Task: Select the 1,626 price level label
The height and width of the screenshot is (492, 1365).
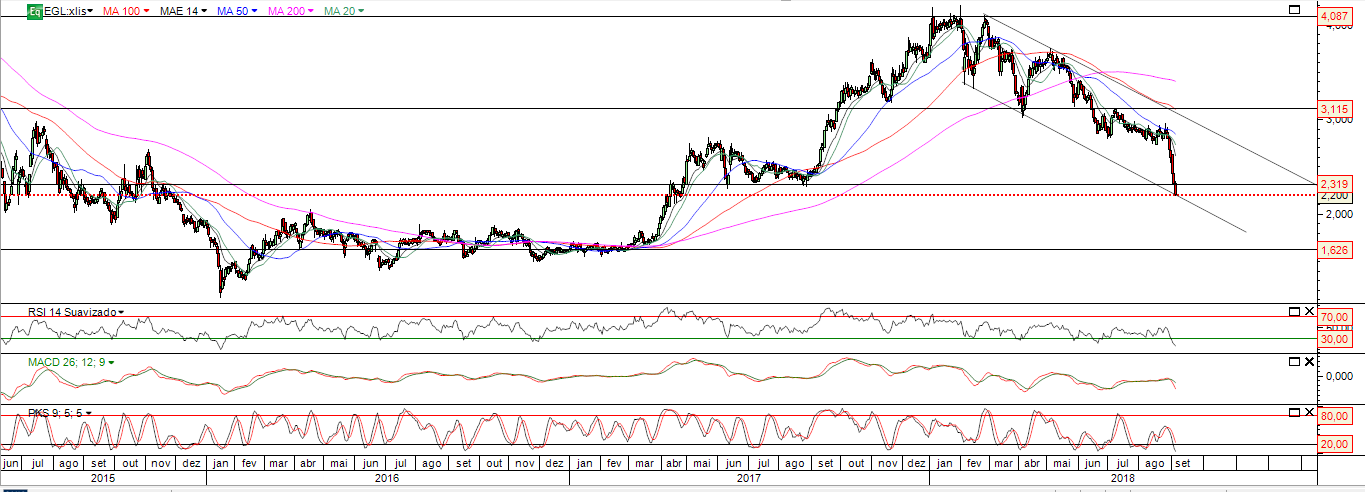Action: 1335,250
